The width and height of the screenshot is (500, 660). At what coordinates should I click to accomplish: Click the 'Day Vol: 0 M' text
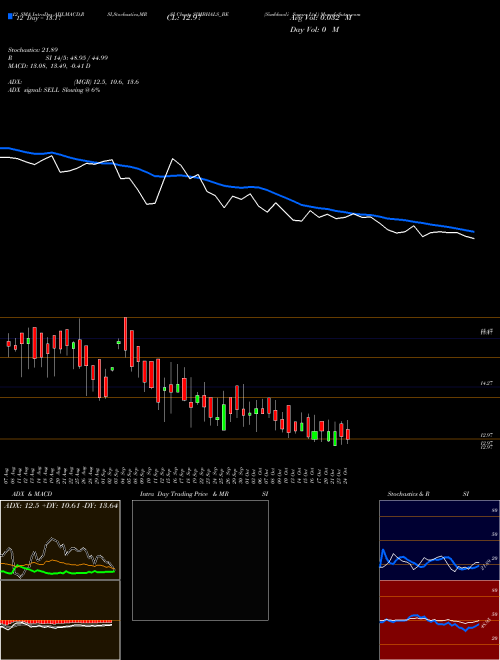(314, 29)
